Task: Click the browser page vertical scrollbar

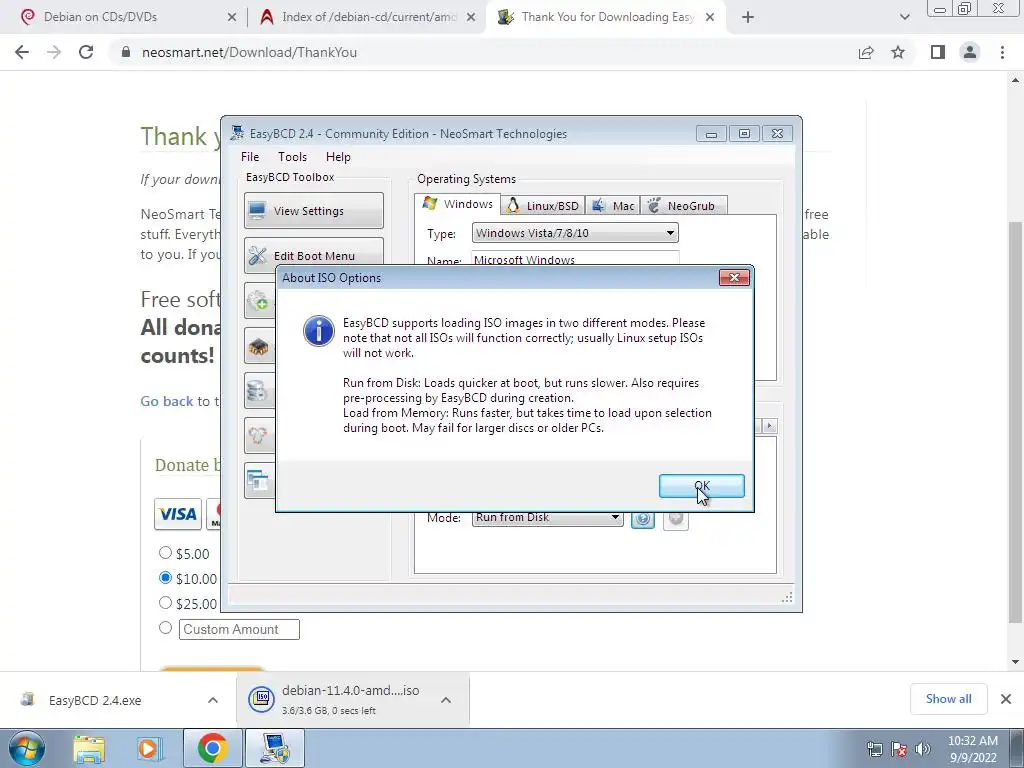Action: point(1016,421)
